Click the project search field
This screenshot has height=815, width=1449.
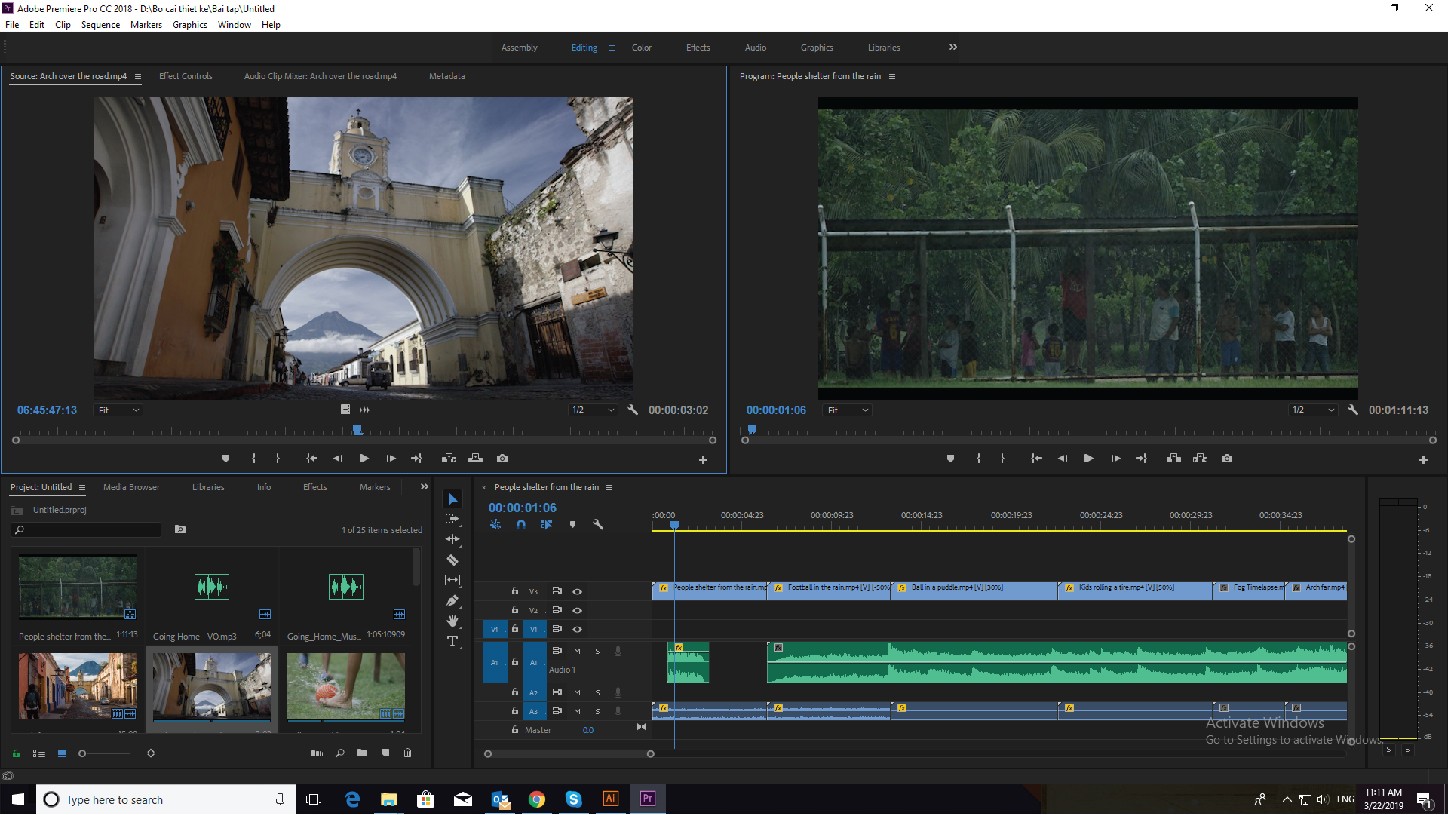click(86, 529)
